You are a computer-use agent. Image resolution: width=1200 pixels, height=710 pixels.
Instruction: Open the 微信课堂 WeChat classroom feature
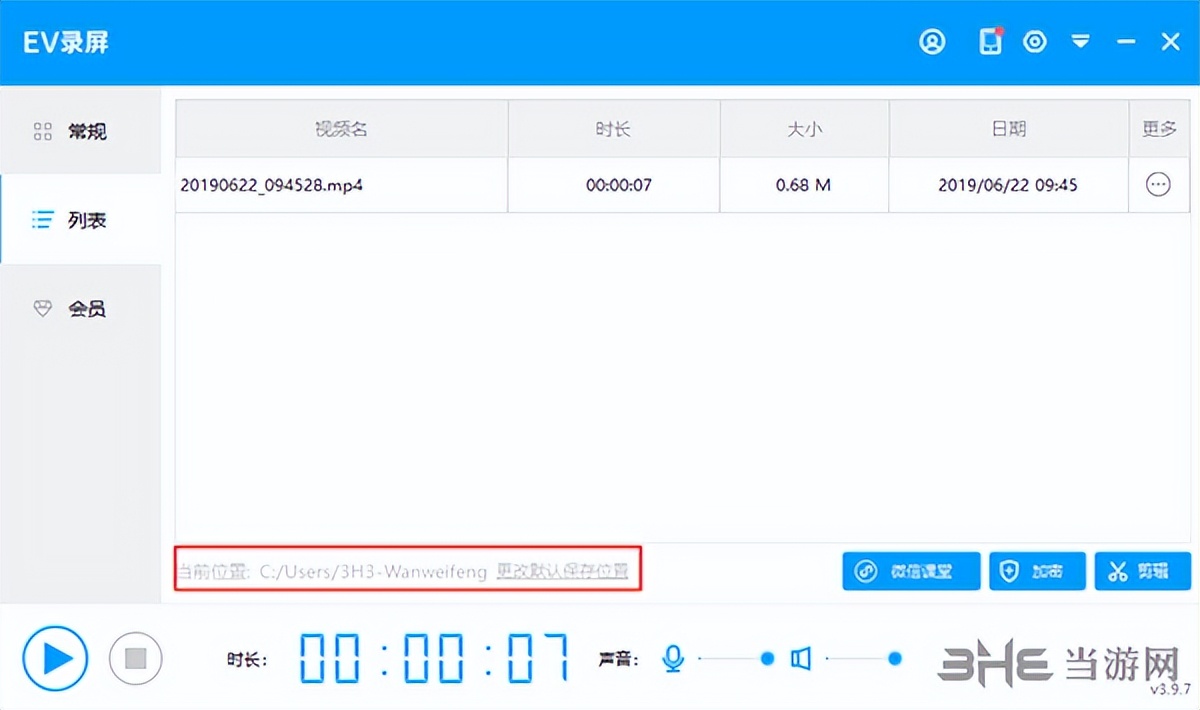(x=910, y=571)
